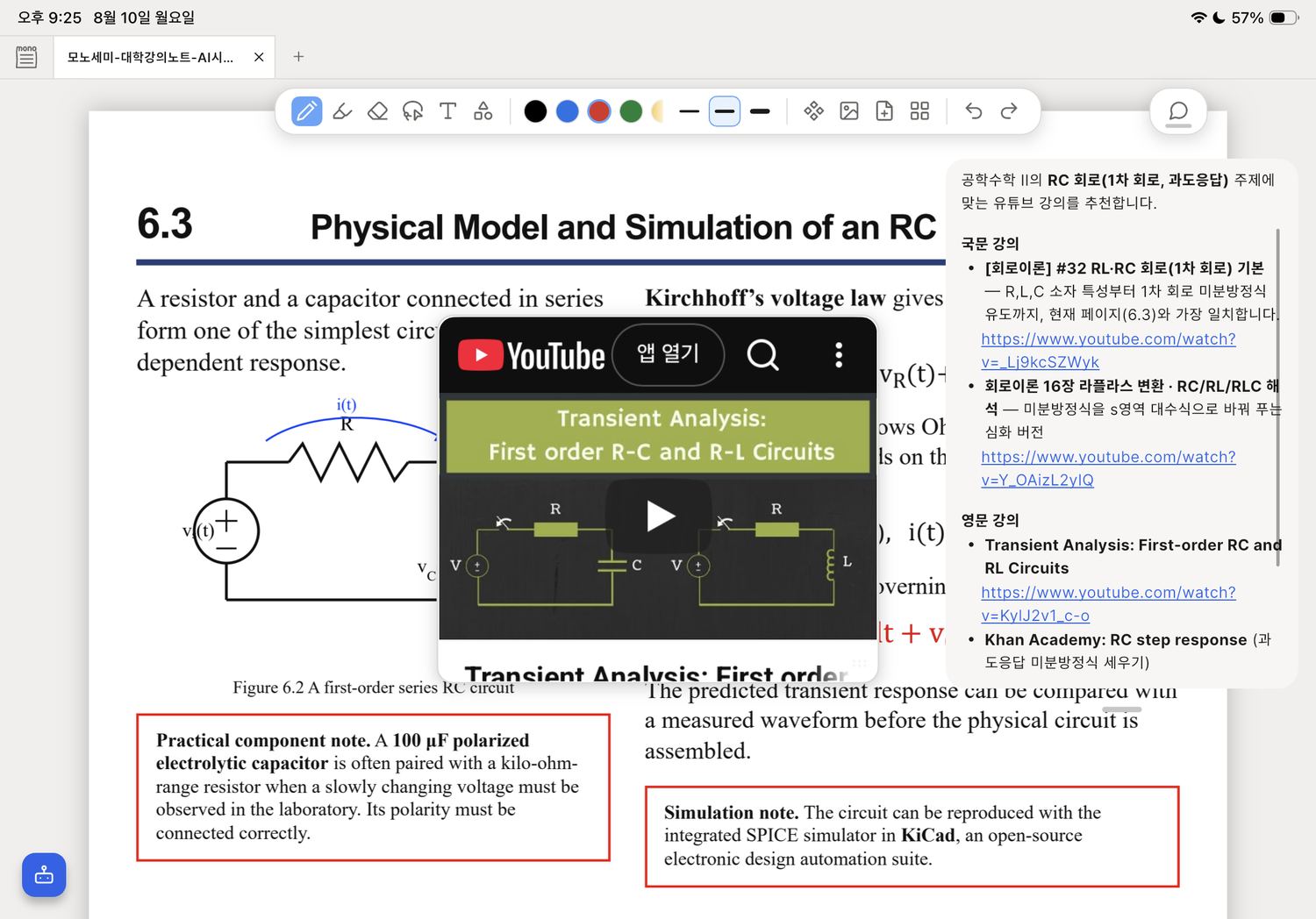Select the lasso selection tool
The image size is (1316, 919).
coord(412,111)
